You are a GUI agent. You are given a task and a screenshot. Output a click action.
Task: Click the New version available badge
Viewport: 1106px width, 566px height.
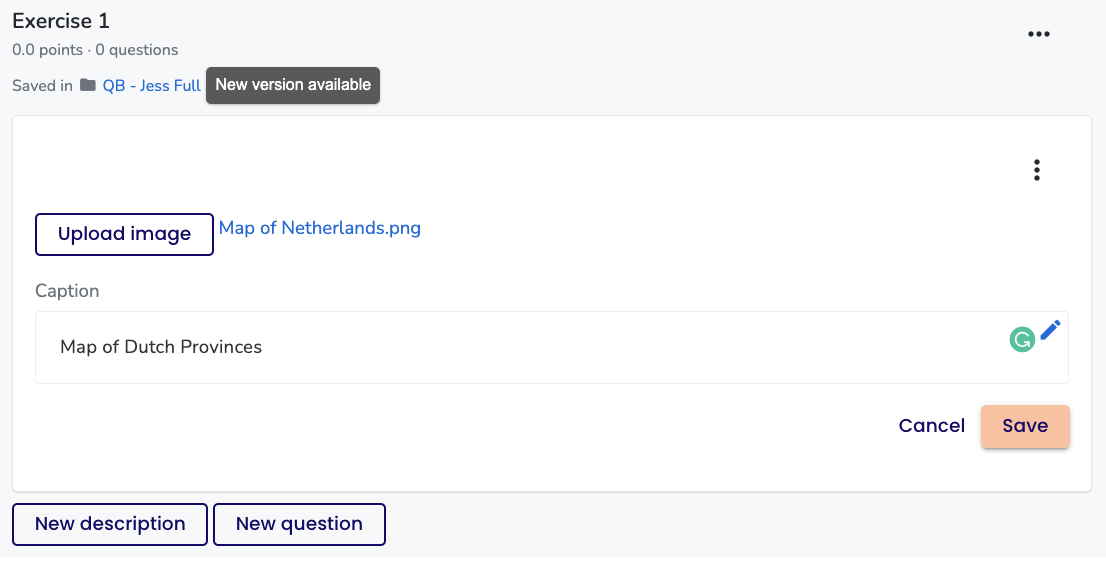(293, 85)
